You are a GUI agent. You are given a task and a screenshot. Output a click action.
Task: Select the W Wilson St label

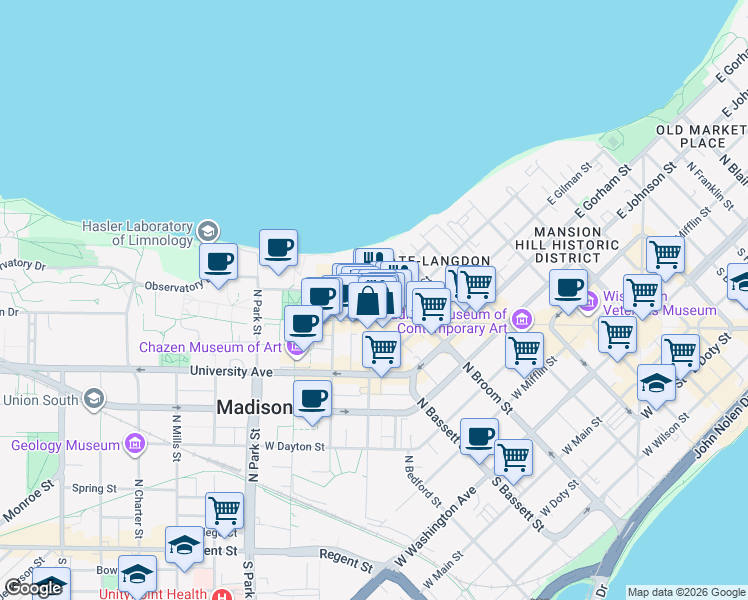[x=666, y=434]
